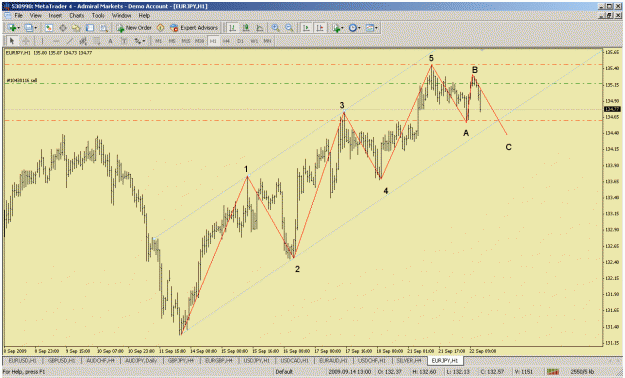This screenshot has height=378, width=625.
Task: Switch to the GBPJPY,H4 chart tab
Action: [181, 360]
